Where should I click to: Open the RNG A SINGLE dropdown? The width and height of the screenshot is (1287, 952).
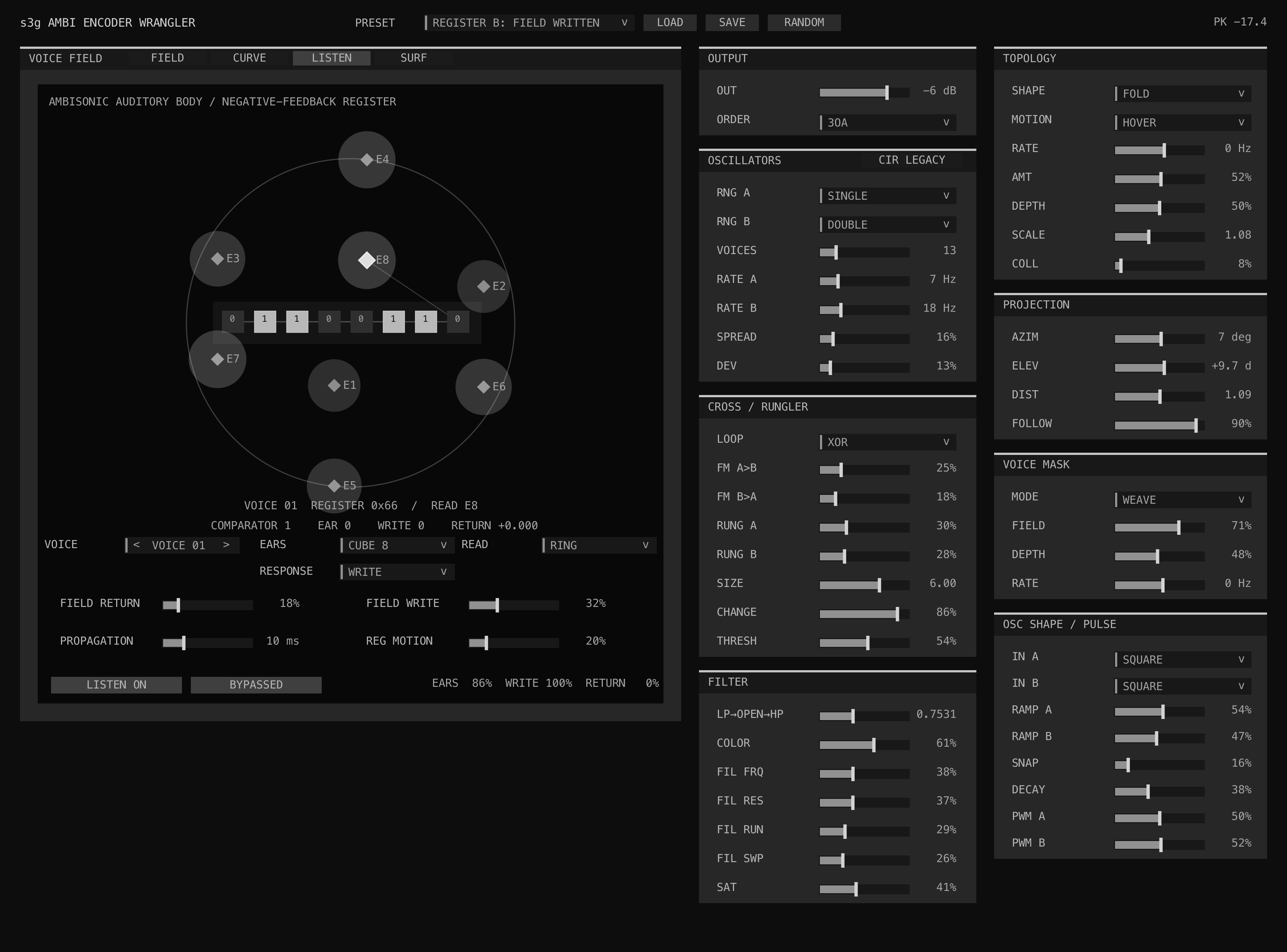(888, 195)
